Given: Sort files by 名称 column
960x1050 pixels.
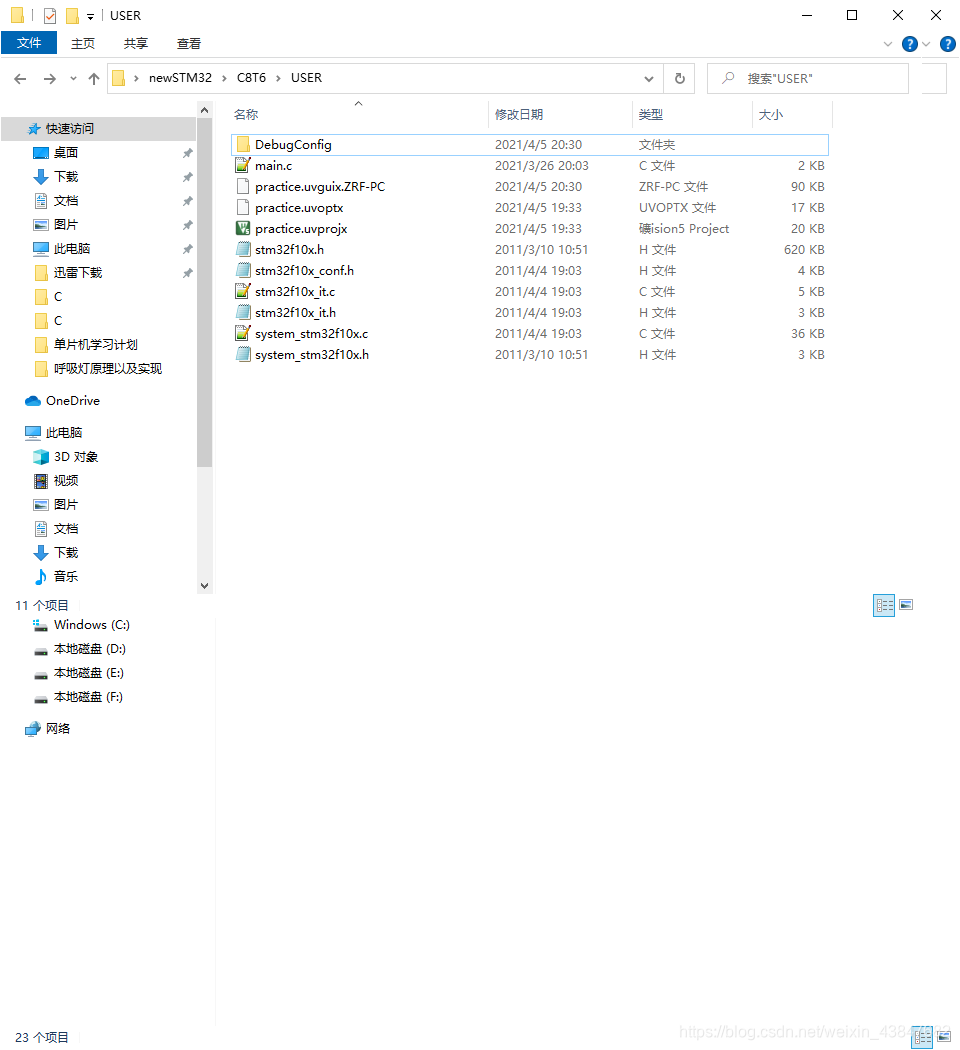Looking at the screenshot, I should 246,115.
